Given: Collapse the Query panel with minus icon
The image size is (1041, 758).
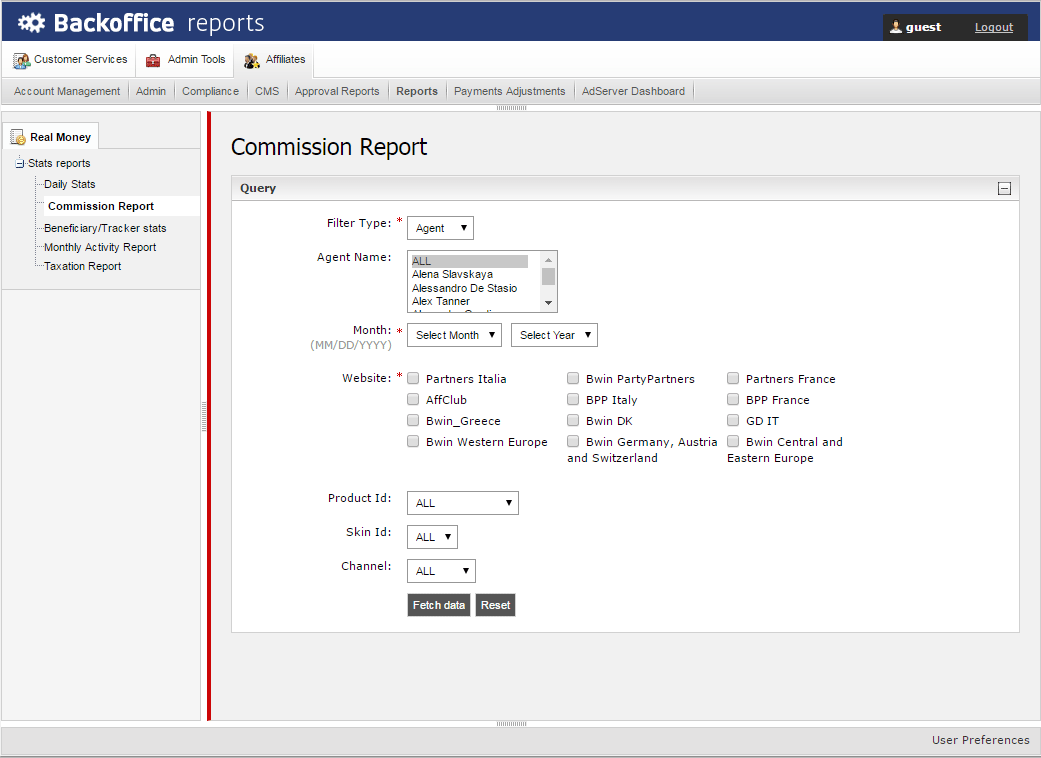Looking at the screenshot, I should (1004, 188).
